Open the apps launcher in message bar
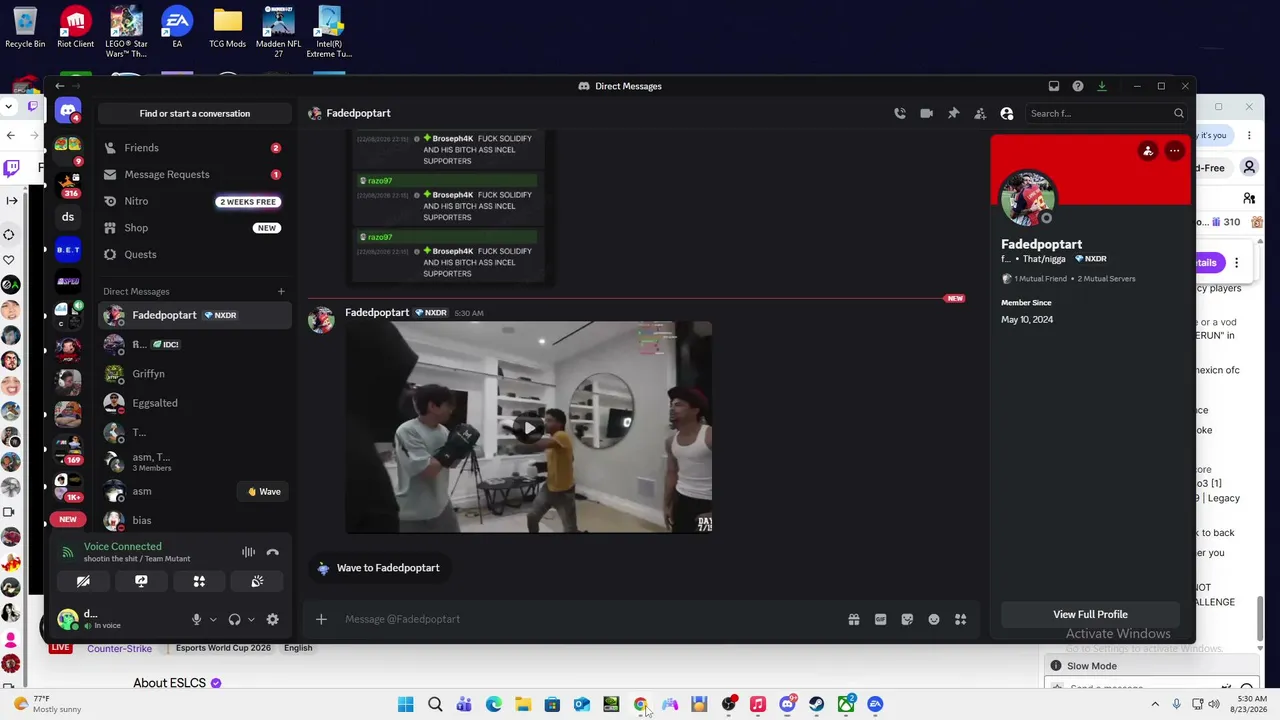Viewport: 1280px width, 720px height. click(960, 619)
